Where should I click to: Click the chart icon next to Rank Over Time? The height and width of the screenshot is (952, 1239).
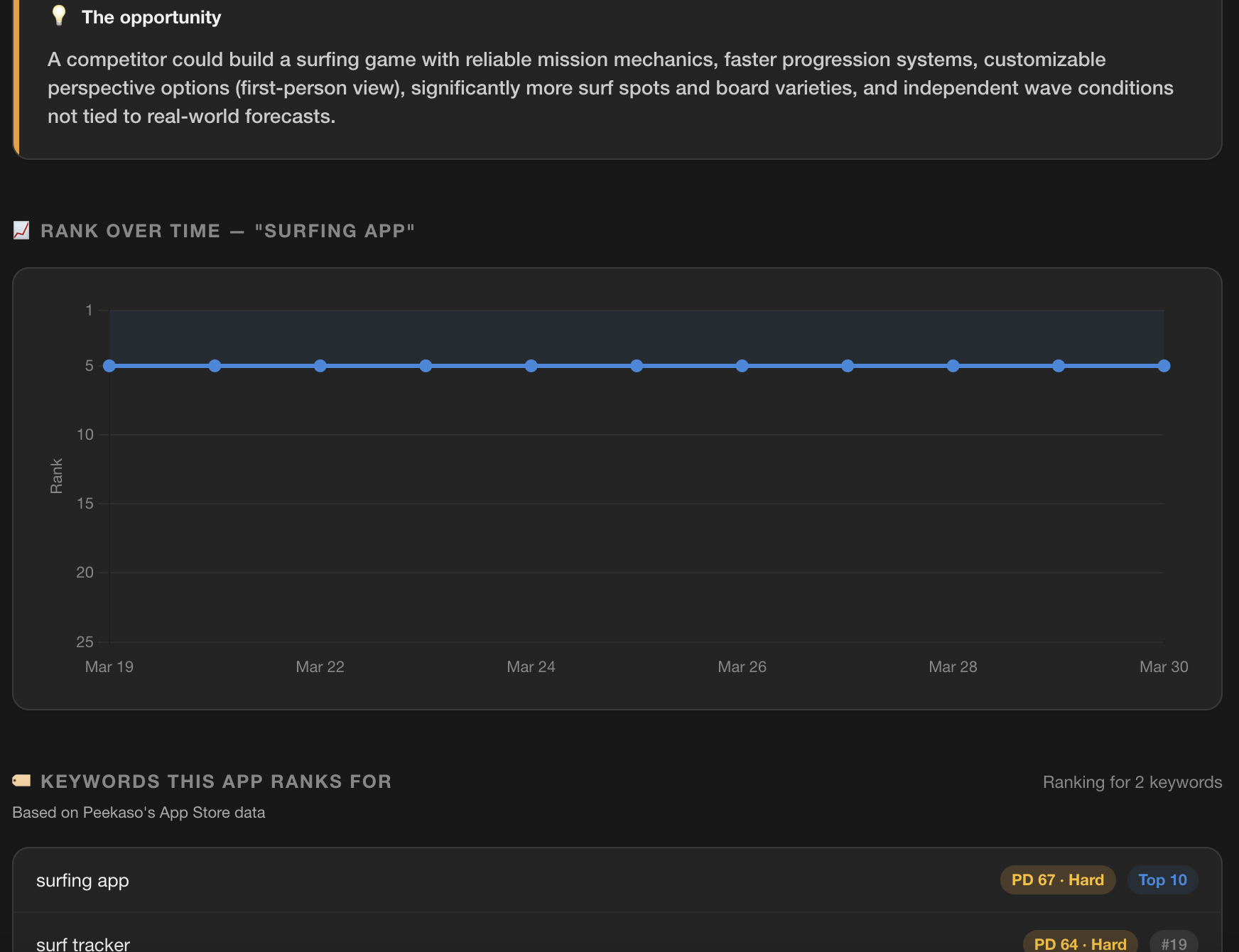(x=21, y=230)
